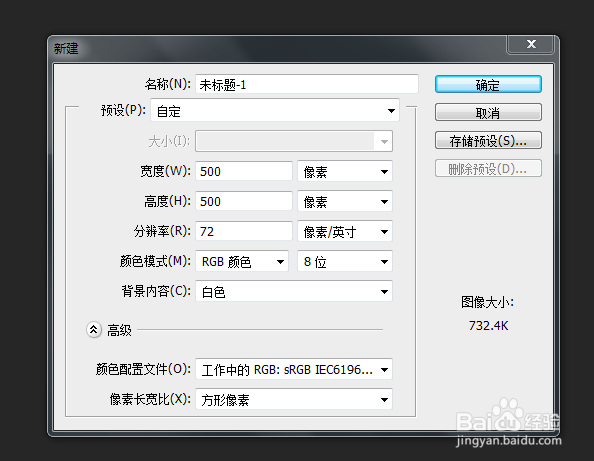This screenshot has height=461, width=594.
Task: Open the 8 位 bit depth dropdown
Action: 345,261
